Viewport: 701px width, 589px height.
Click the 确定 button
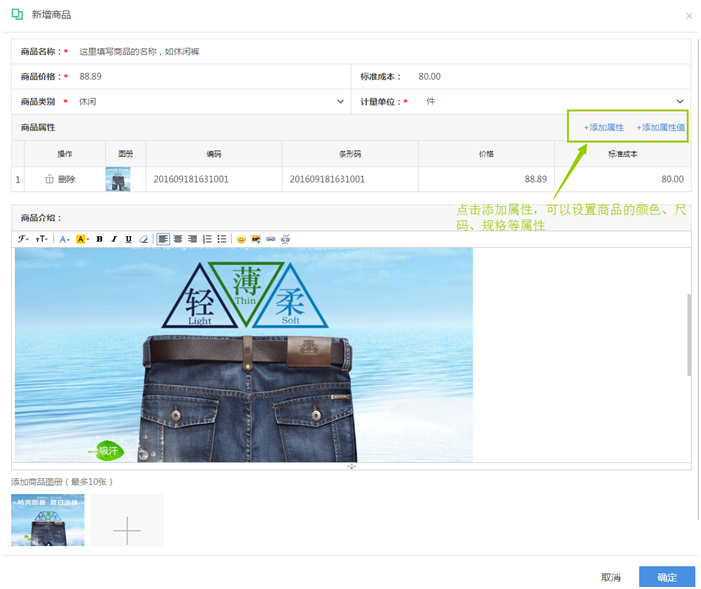tap(667, 577)
